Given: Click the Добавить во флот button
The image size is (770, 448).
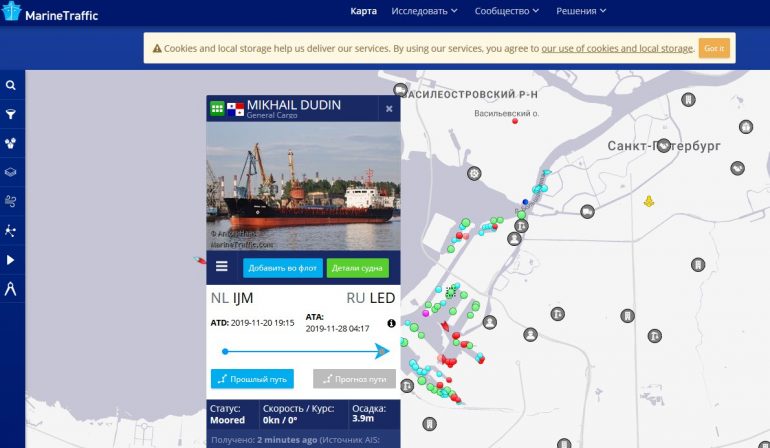Looking at the screenshot, I should click(x=283, y=268).
